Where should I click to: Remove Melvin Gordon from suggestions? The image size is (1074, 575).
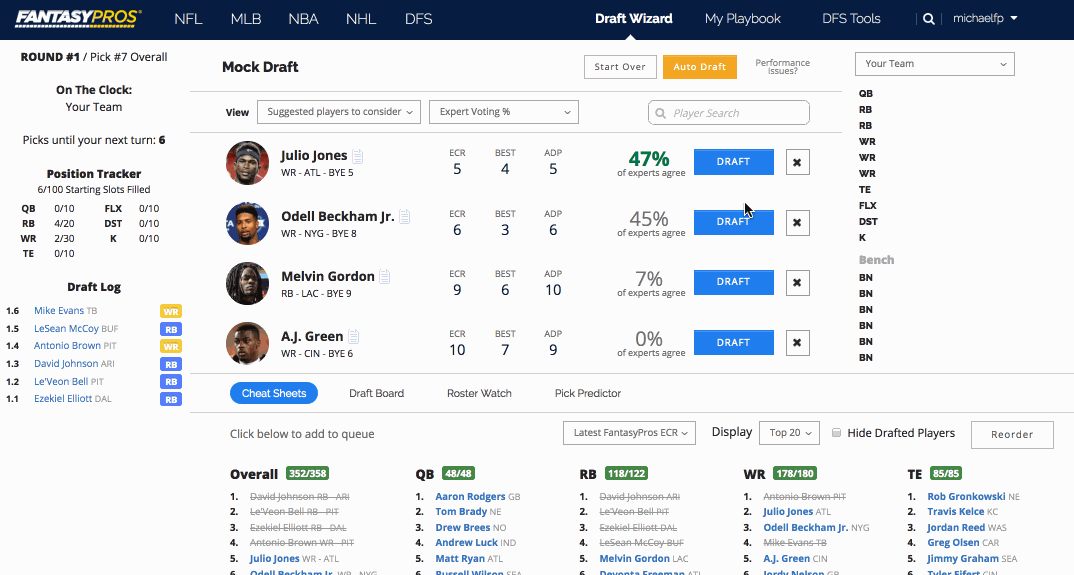pyautogui.click(x=797, y=282)
